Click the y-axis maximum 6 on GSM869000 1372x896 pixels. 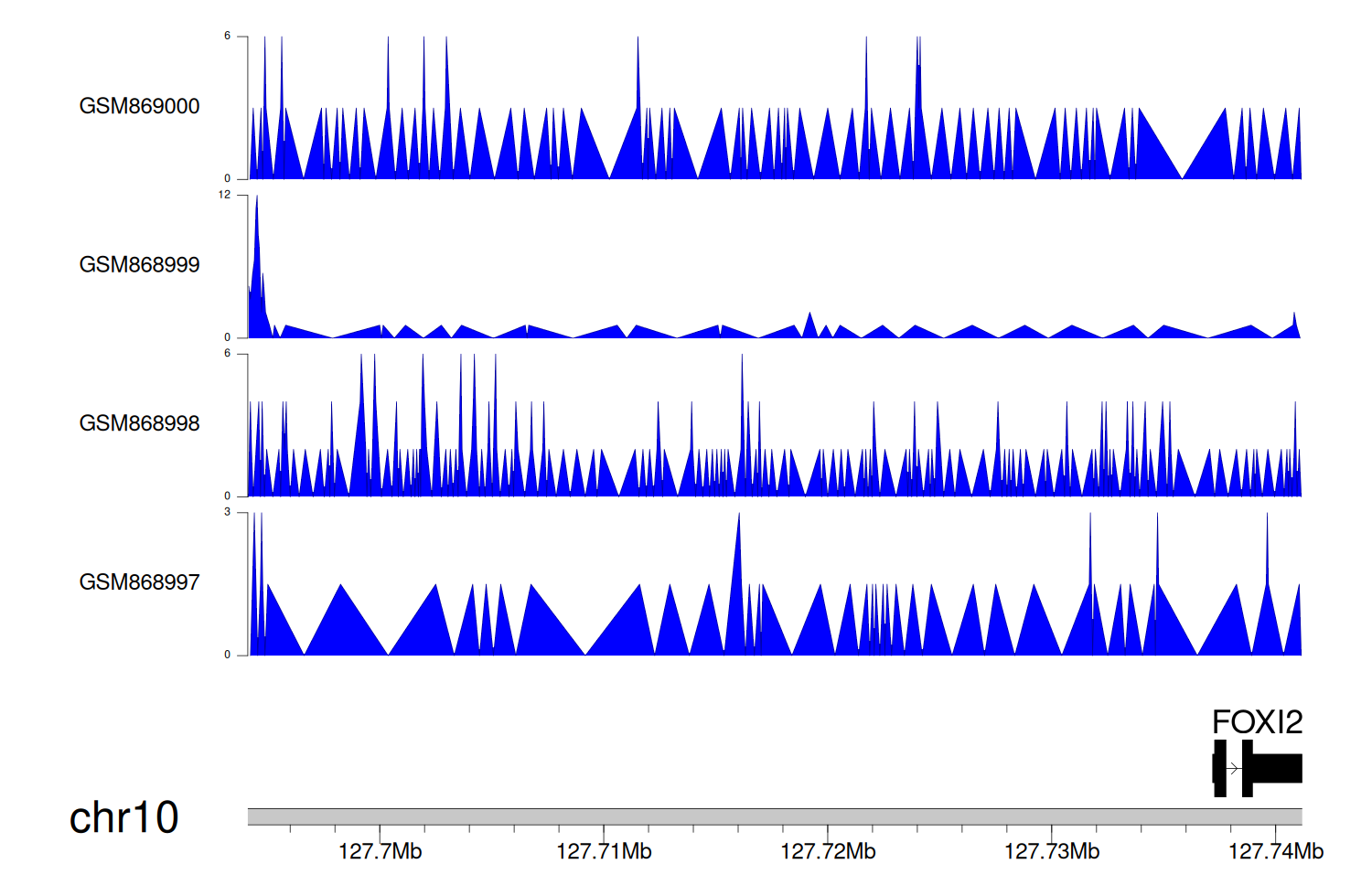pyautogui.click(x=227, y=36)
